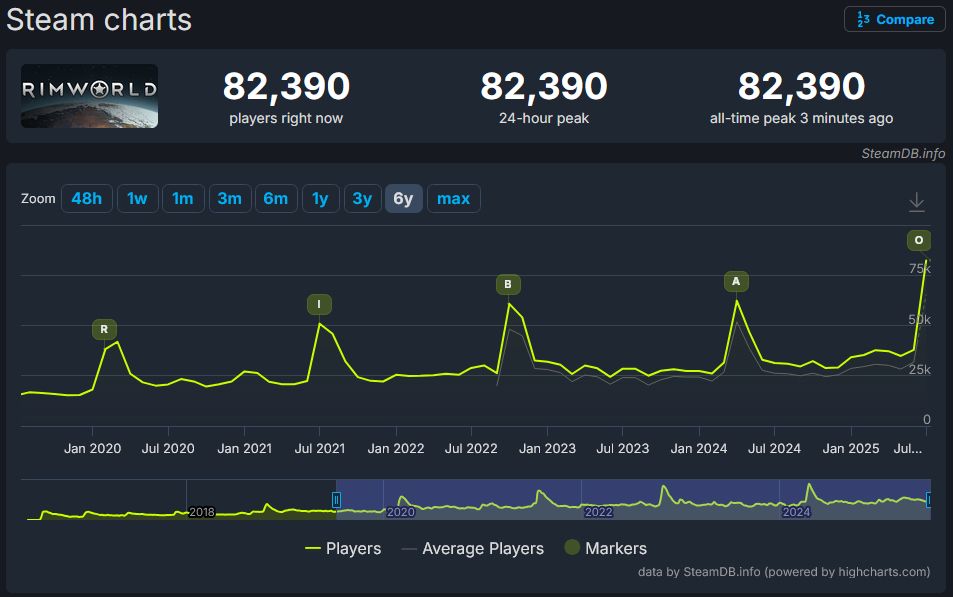Grab the left navigator range handle
Viewport: 953px width, 597px height.
click(336, 500)
